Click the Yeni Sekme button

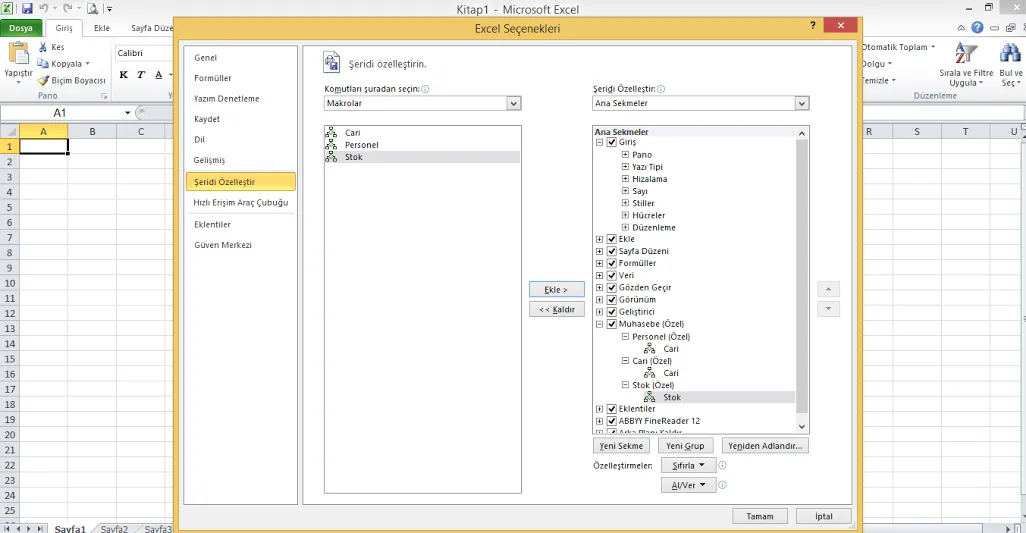[x=621, y=446]
